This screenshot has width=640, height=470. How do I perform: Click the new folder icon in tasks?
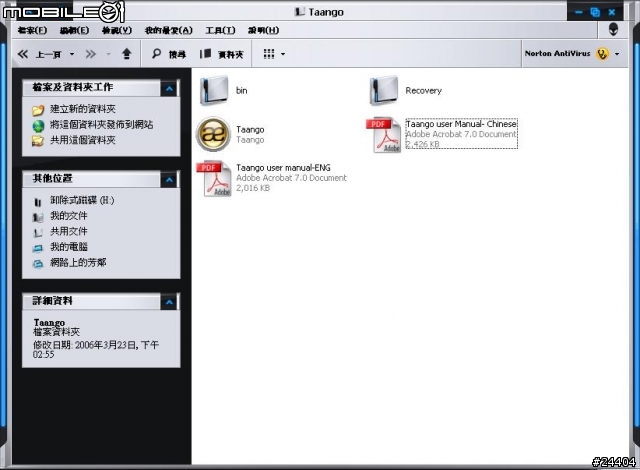pos(38,110)
